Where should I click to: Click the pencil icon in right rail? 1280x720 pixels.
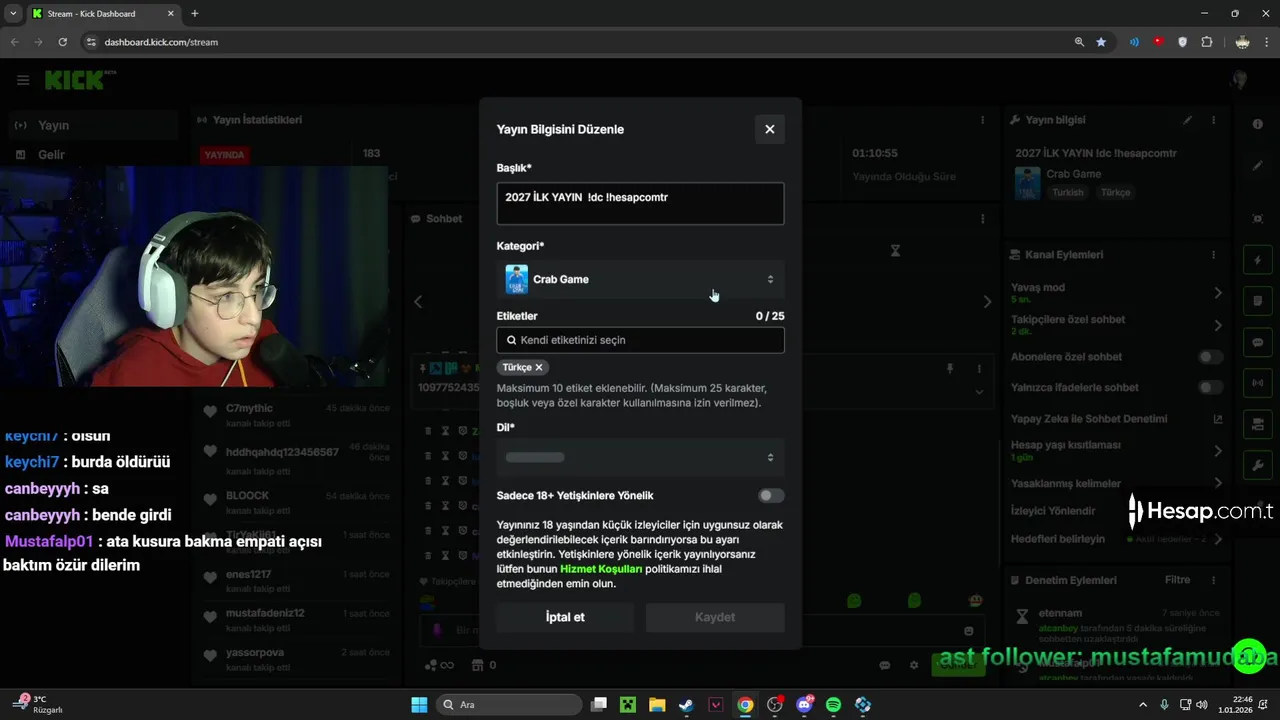[1257, 166]
